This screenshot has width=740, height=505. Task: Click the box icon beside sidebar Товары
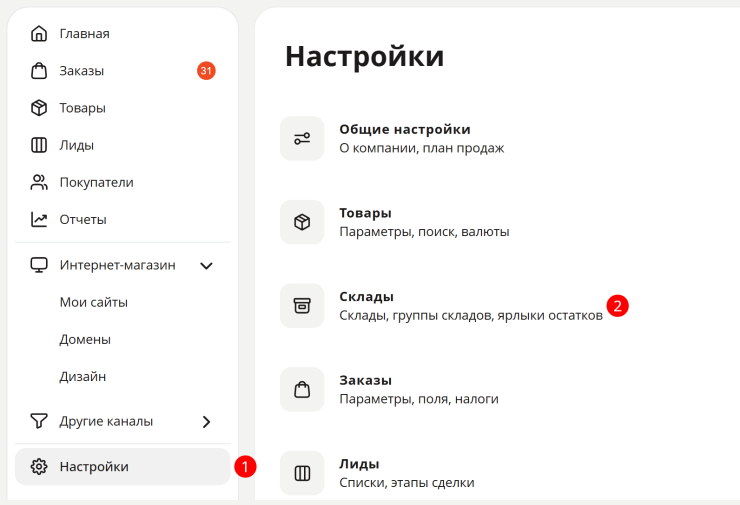coord(39,108)
